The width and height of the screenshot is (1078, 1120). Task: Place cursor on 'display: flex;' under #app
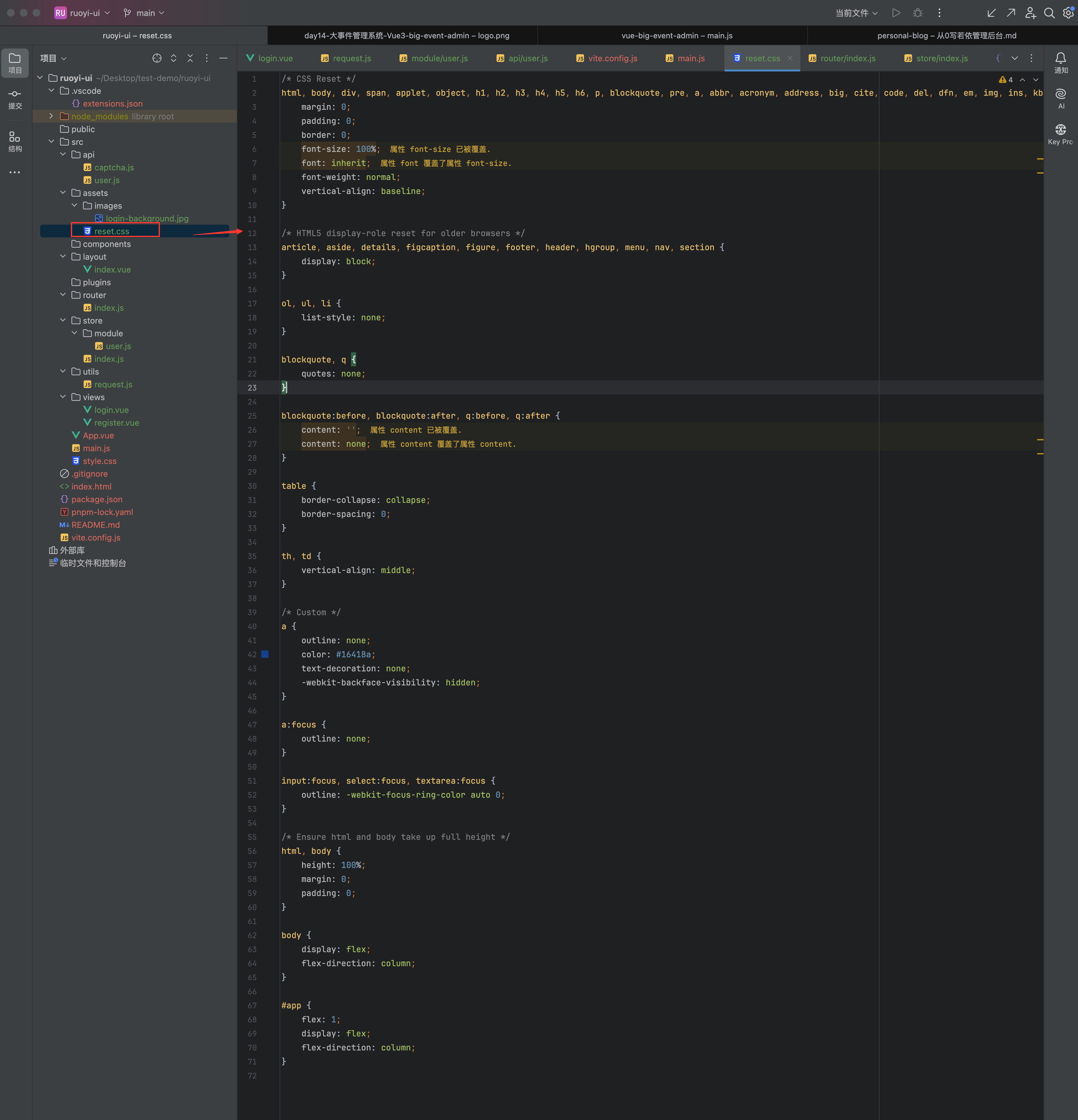pyautogui.click(x=335, y=1033)
